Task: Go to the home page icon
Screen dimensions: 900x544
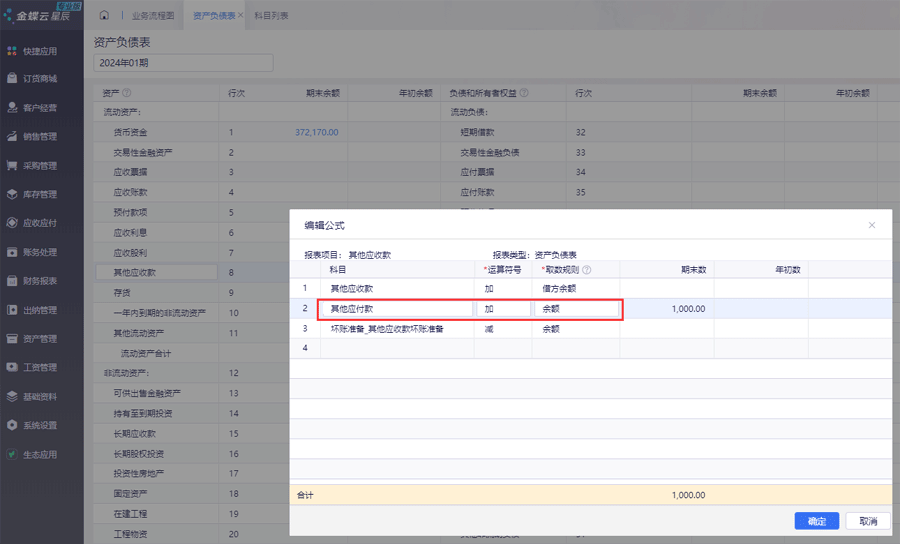Action: tap(104, 15)
